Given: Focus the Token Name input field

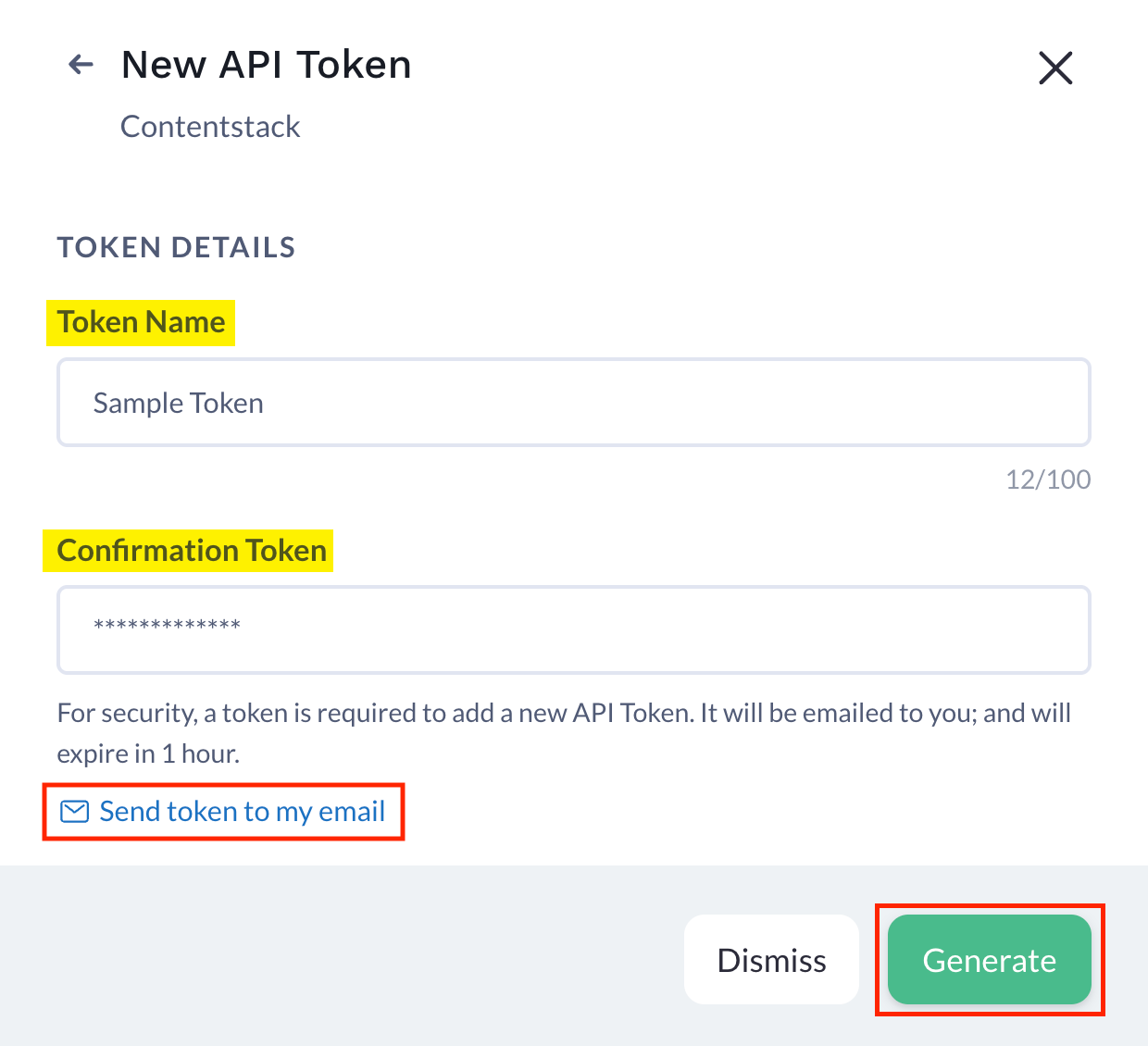Looking at the screenshot, I should click(574, 403).
